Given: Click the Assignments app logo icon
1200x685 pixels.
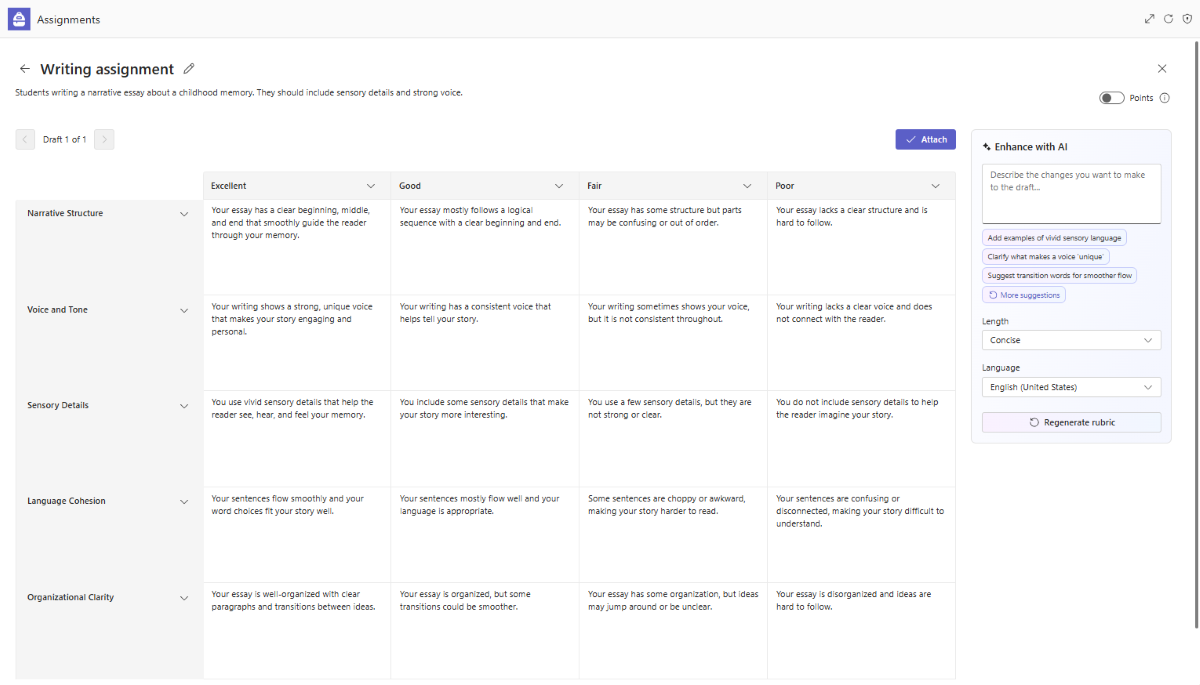Looking at the screenshot, I should click(x=19, y=19).
